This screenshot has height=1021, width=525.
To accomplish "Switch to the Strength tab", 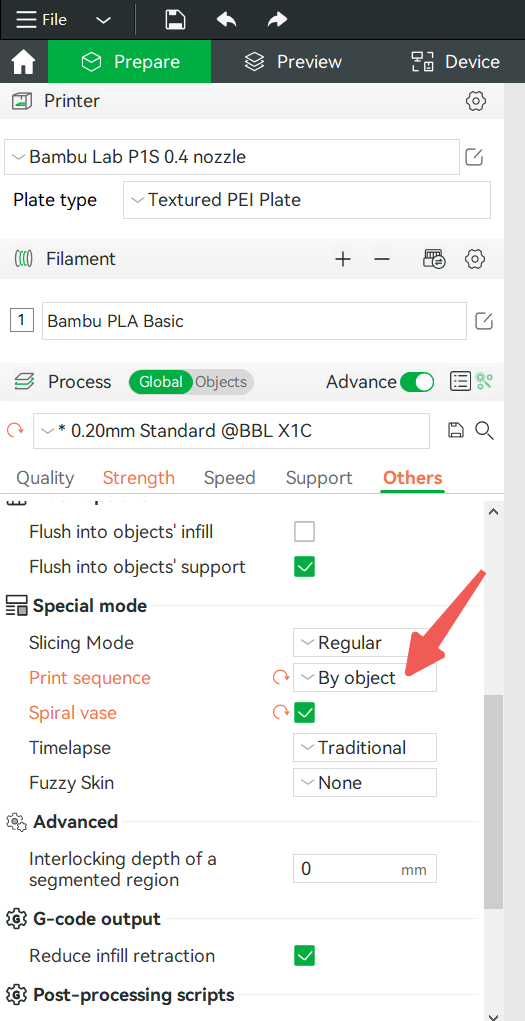I will coord(139,478).
